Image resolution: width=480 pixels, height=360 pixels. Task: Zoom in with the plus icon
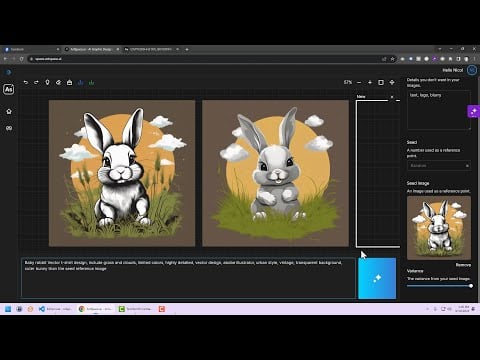[370, 82]
